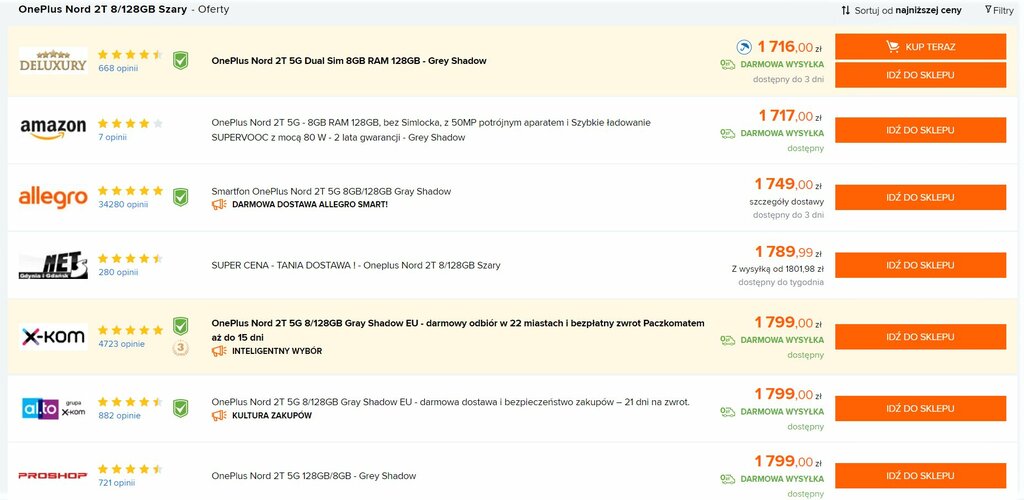Go to the al.to shop via Idź do sklepu
This screenshot has height=500, width=1024.
coord(920,409)
